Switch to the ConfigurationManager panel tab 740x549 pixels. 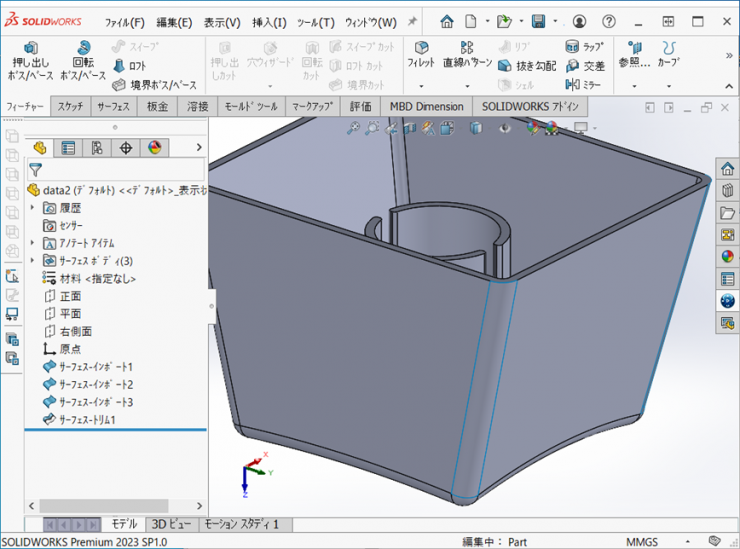(97, 148)
